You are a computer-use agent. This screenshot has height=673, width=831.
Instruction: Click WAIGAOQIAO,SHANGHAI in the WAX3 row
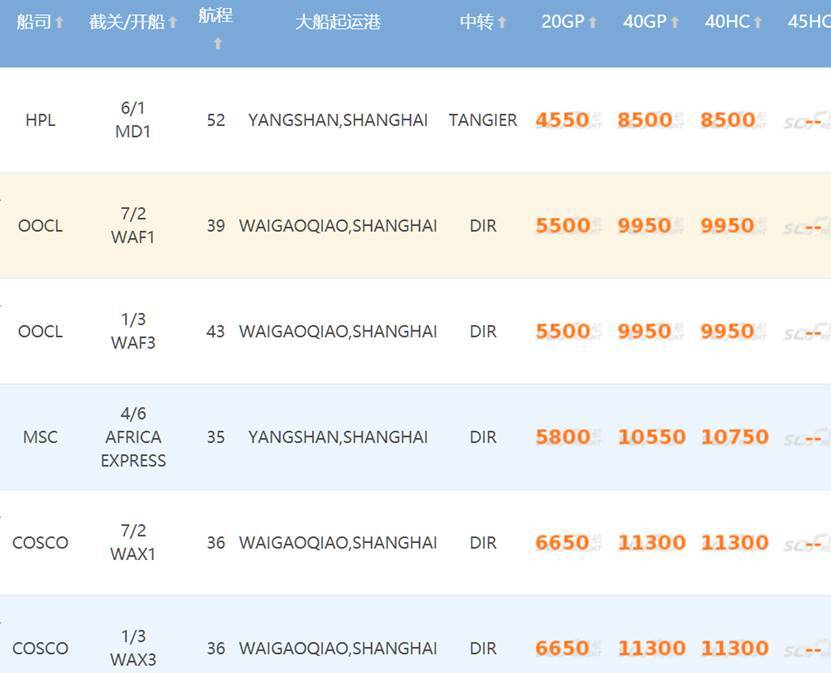point(338,648)
